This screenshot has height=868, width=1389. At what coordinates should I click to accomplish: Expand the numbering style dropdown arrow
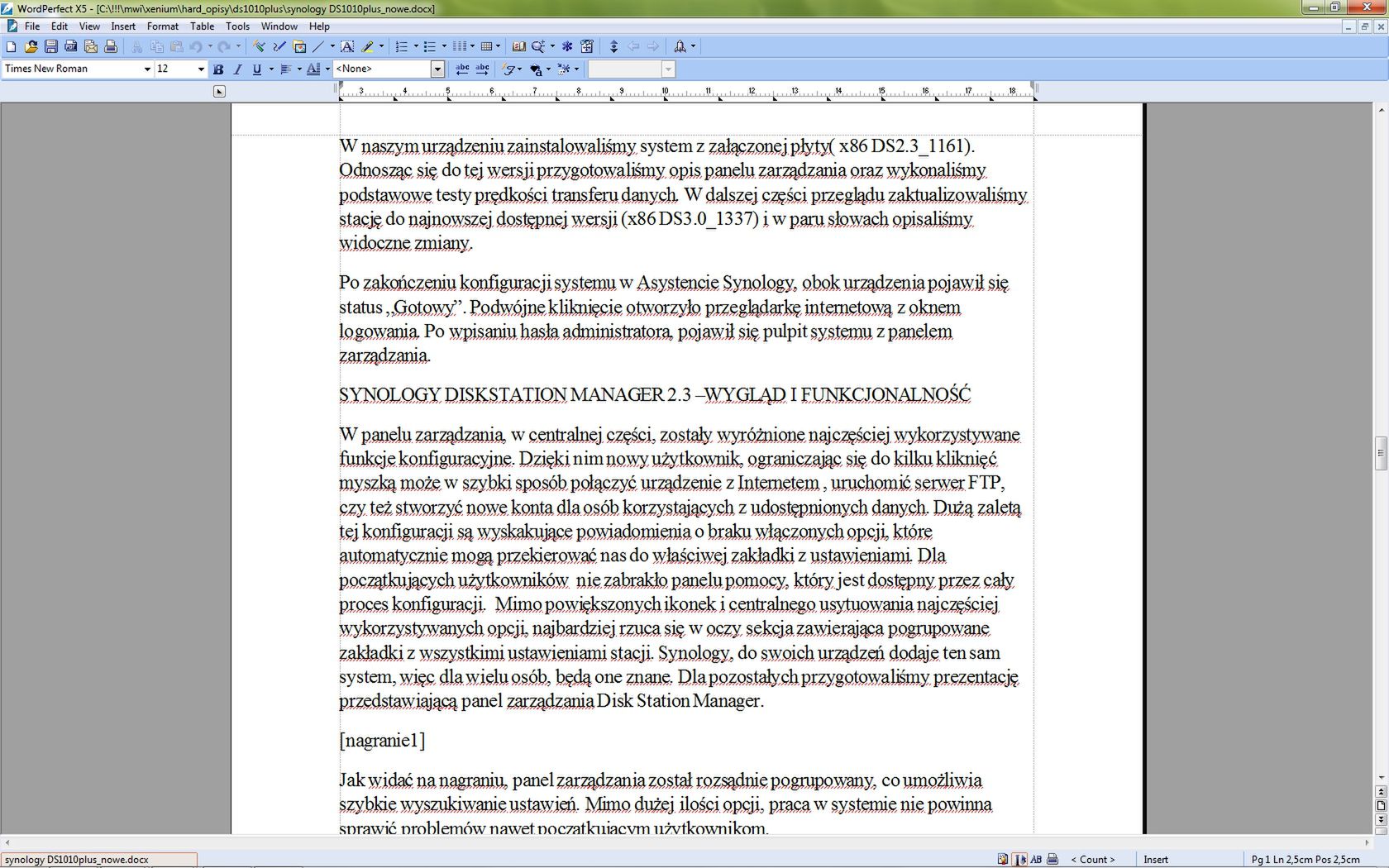(416, 47)
